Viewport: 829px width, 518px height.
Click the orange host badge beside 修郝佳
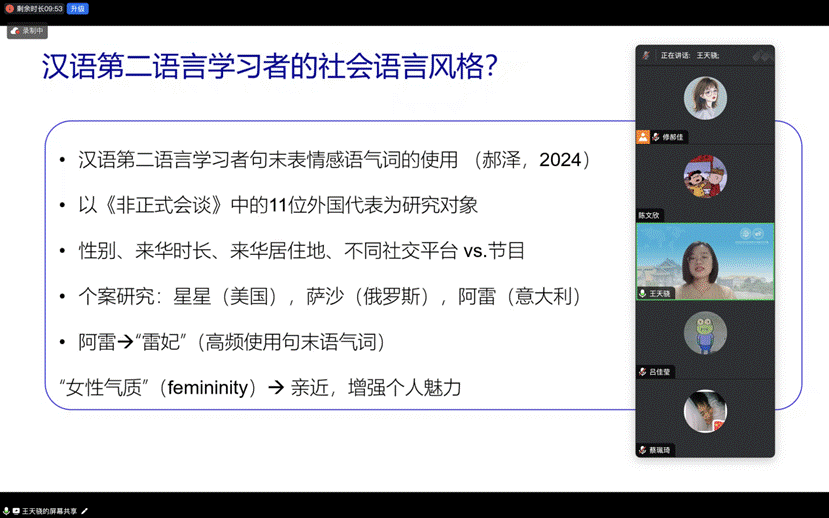tap(643, 137)
